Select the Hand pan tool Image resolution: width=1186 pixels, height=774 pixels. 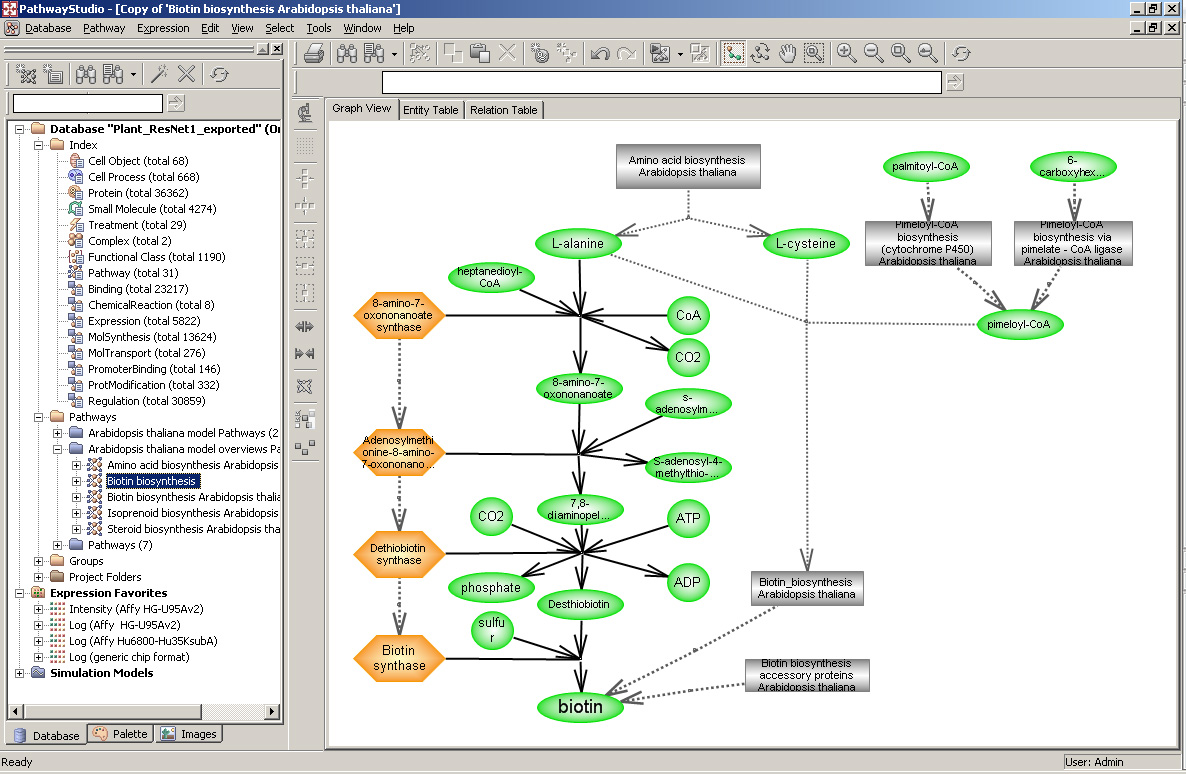point(787,53)
